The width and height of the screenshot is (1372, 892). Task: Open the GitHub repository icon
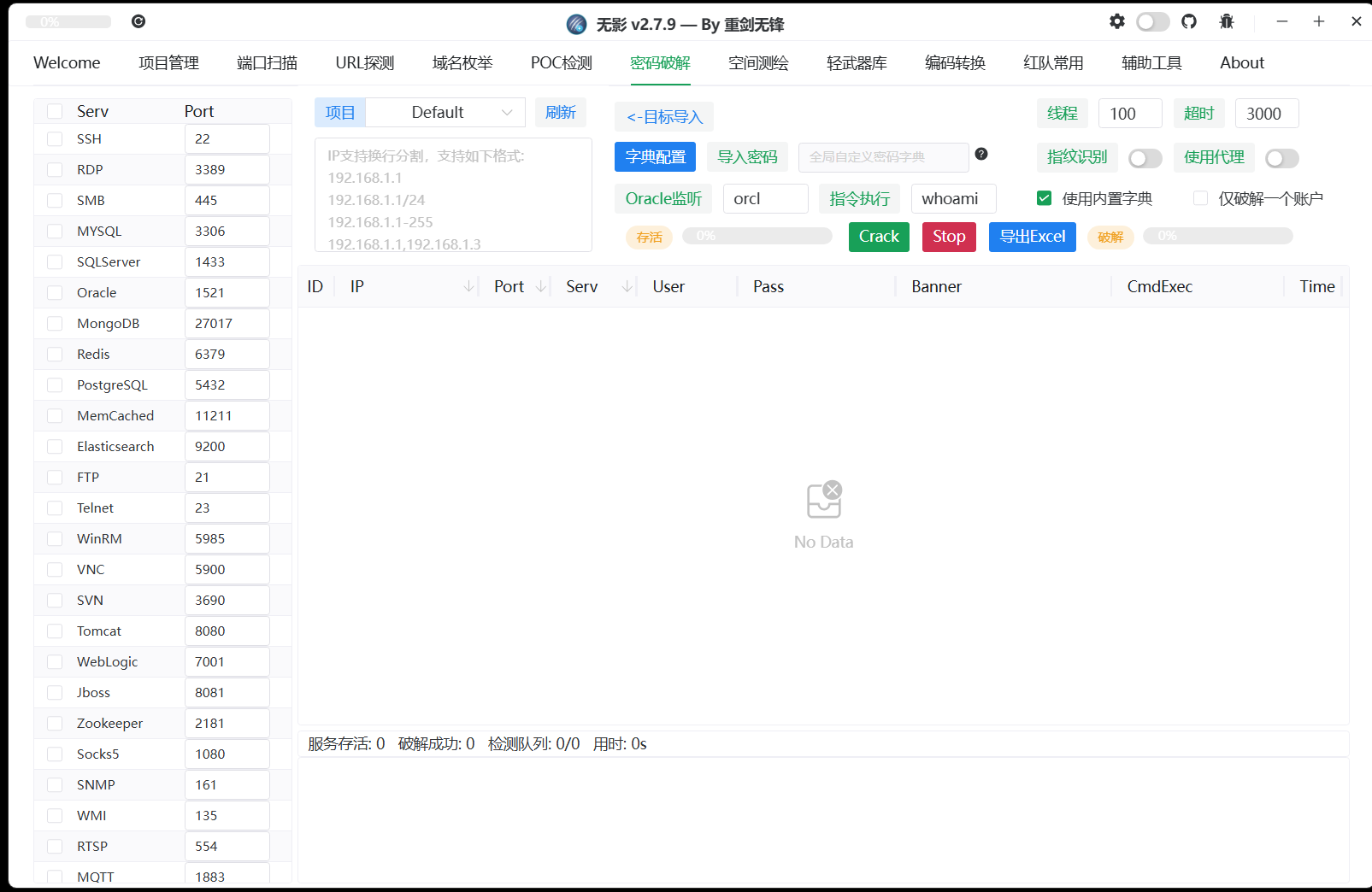coord(1189,21)
